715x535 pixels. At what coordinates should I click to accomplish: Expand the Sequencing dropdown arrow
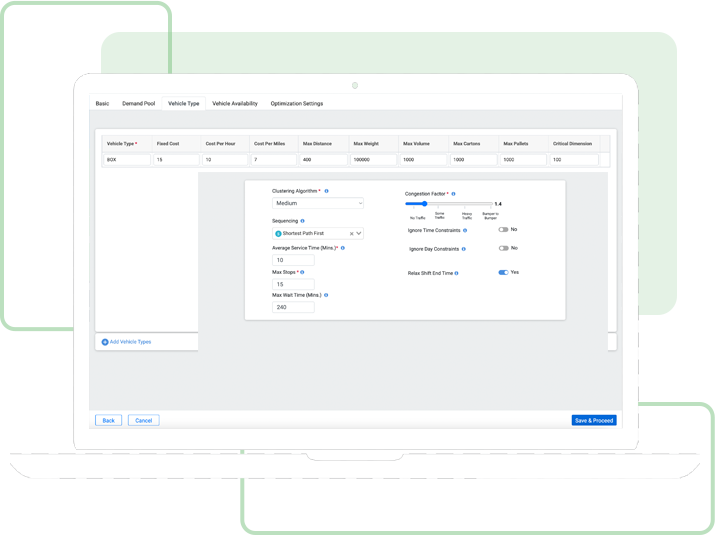[359, 233]
